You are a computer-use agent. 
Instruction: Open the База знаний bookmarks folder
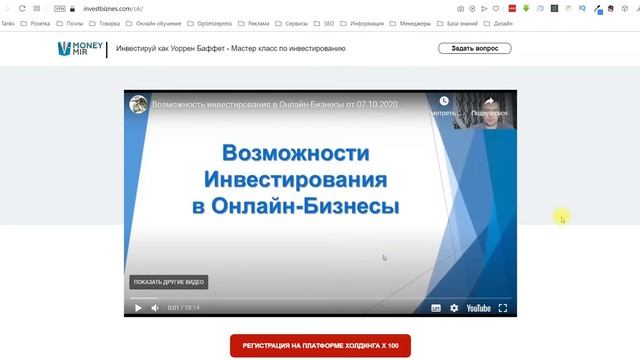(457, 24)
